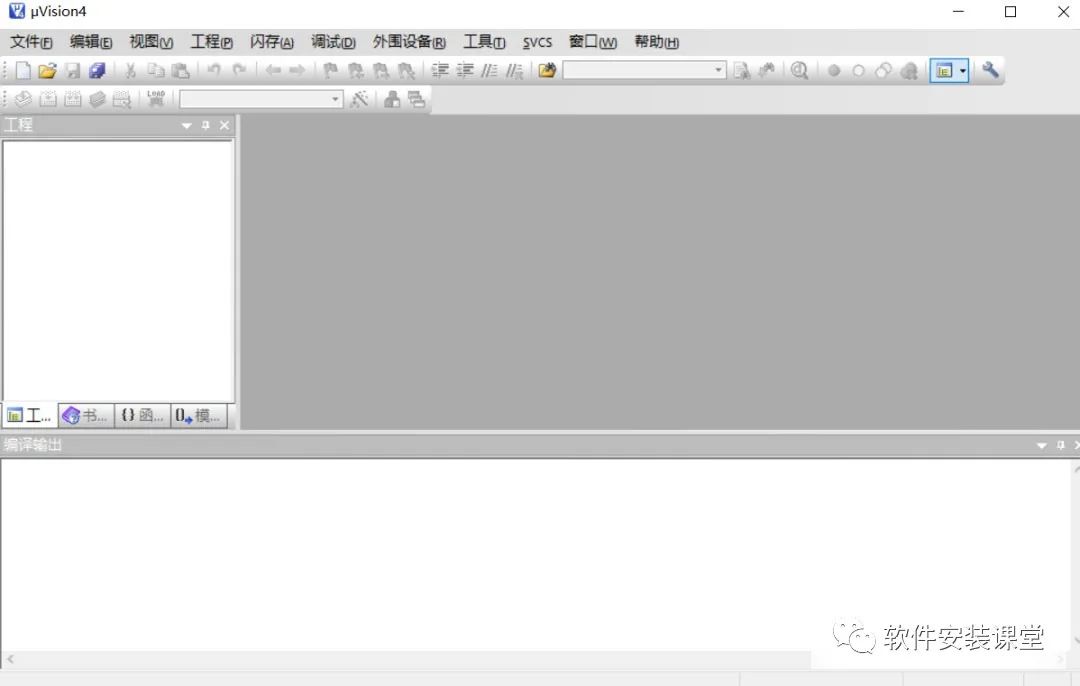1080x686 pixels.
Task: Toggle the project window view button
Action: click(944, 70)
